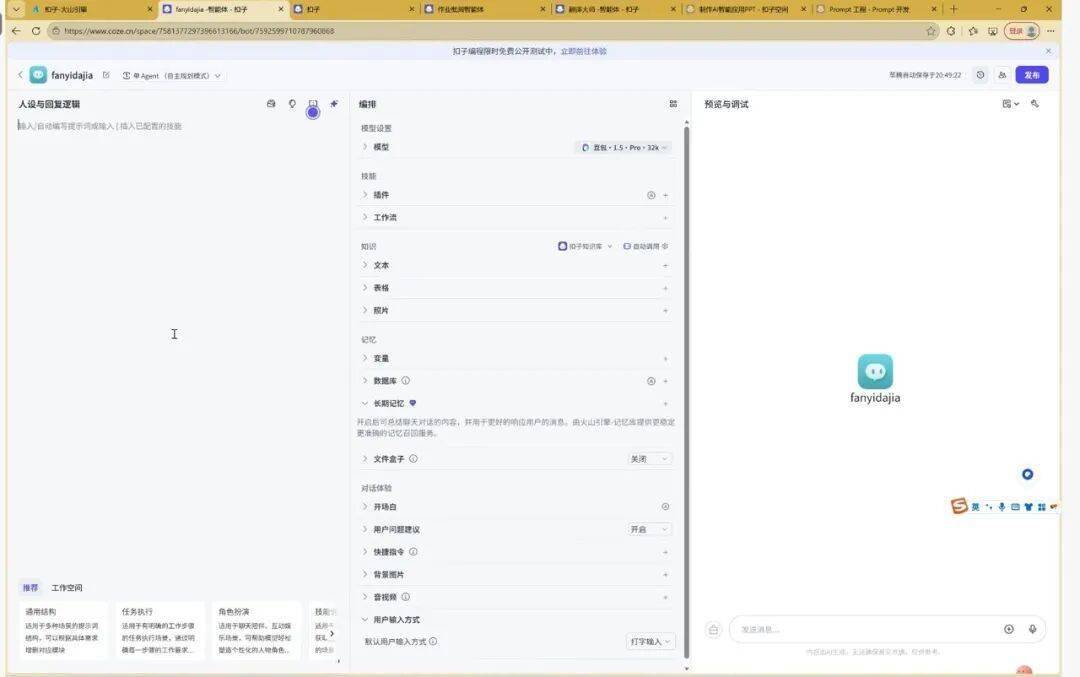Open the version history clock icon
1080x677 pixels.
[x=980, y=75]
